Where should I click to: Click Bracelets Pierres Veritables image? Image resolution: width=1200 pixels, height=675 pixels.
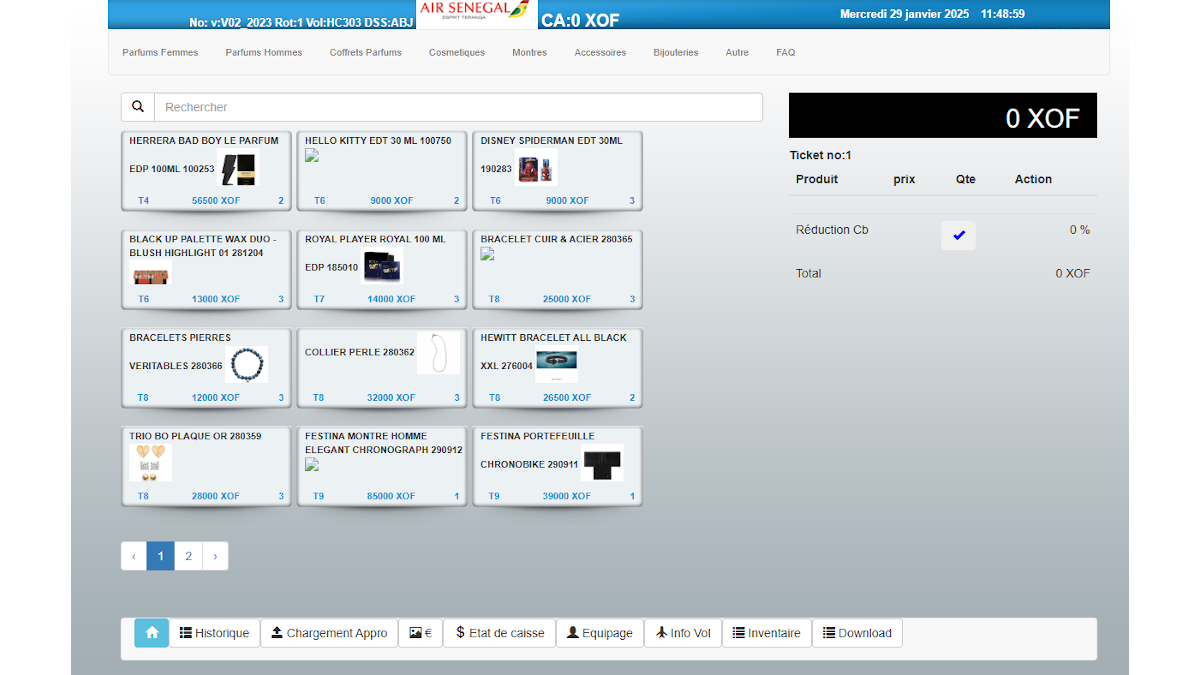click(x=247, y=365)
